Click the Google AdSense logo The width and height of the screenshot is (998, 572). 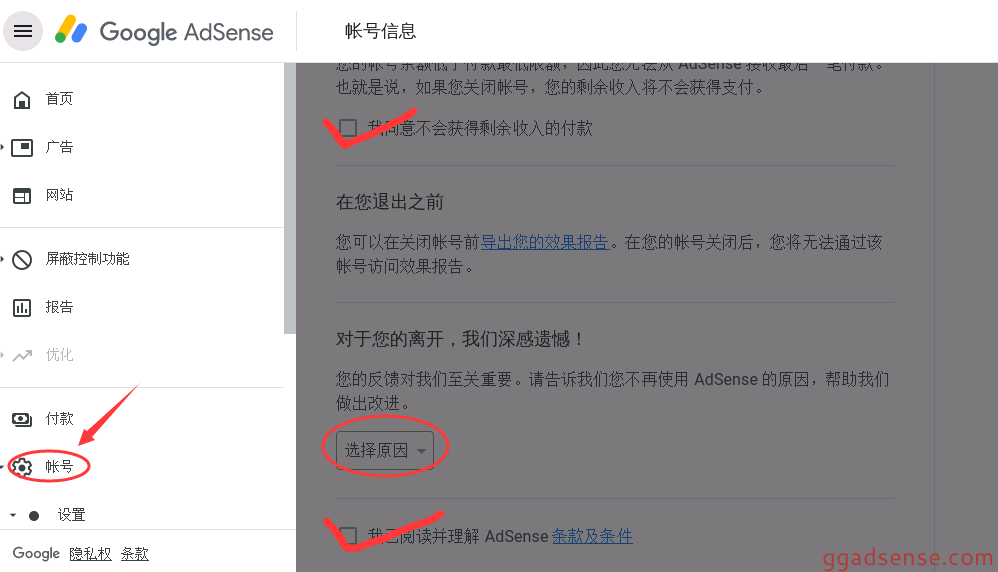pos(164,31)
